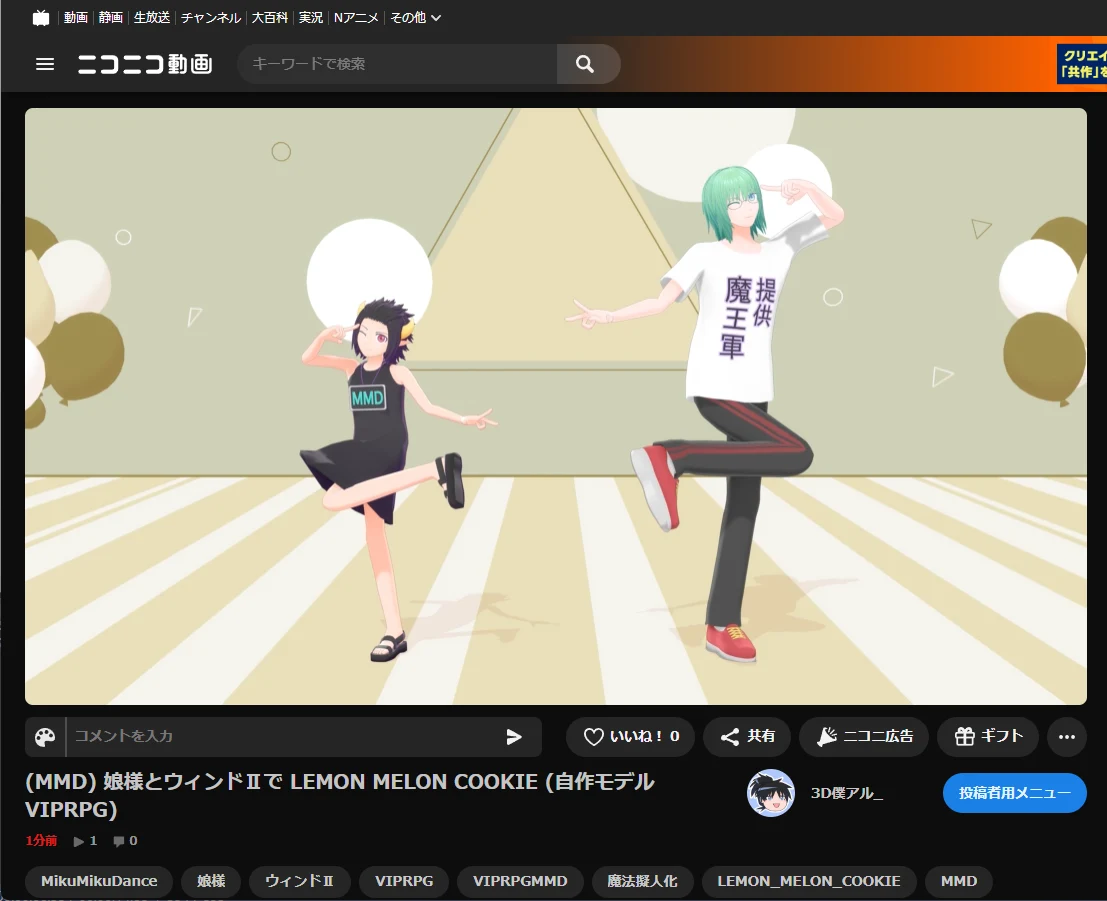Click the Niconico TV icon at top left
The image size is (1107, 901).
click(41, 18)
